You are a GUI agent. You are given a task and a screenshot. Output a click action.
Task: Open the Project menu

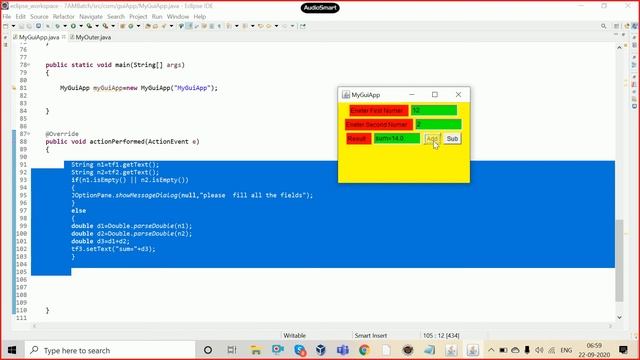[138, 17]
